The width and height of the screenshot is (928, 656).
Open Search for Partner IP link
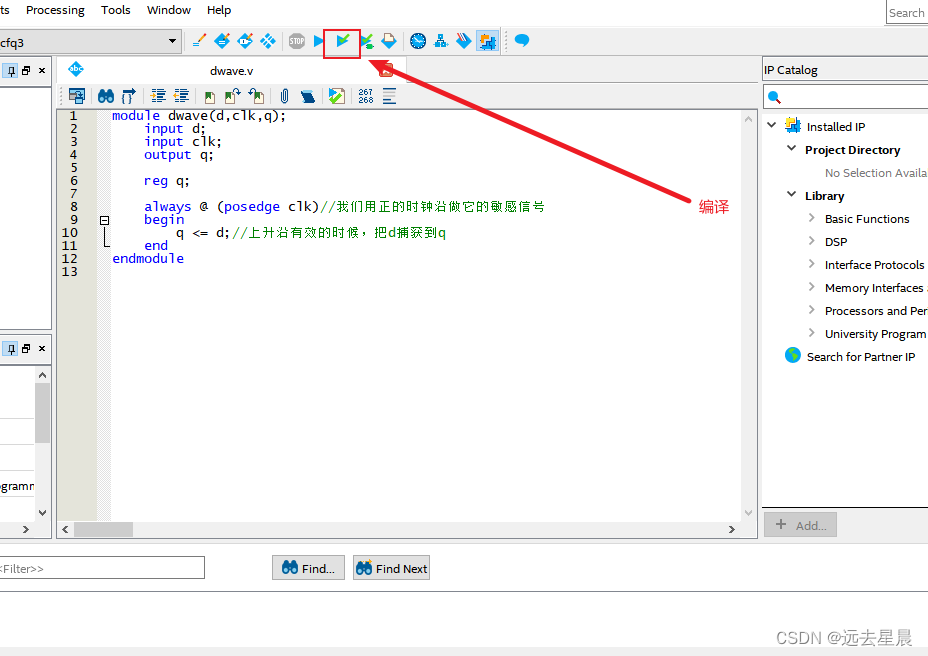coord(861,356)
